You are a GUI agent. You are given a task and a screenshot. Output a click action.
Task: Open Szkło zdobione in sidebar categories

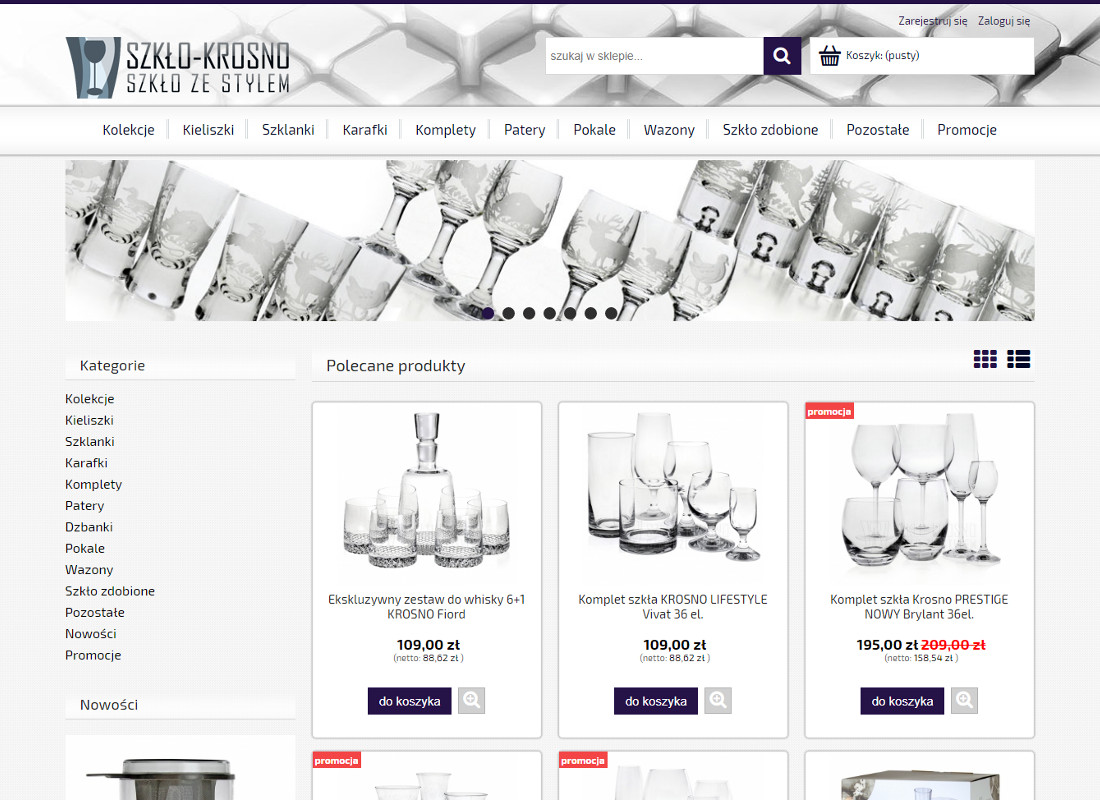click(x=110, y=591)
